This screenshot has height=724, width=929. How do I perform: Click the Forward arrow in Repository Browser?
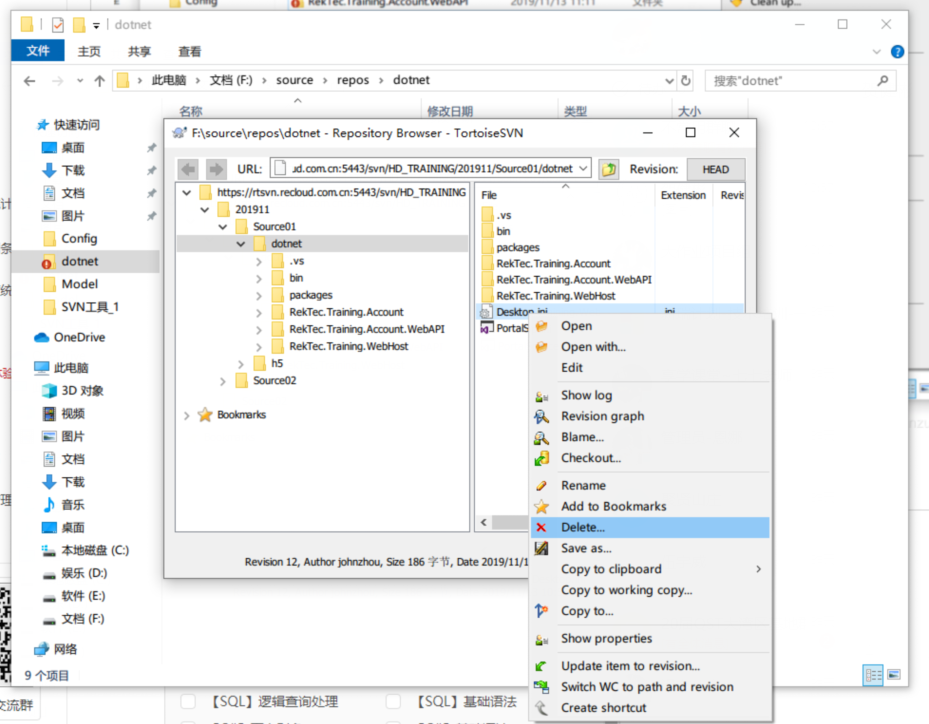coord(216,169)
